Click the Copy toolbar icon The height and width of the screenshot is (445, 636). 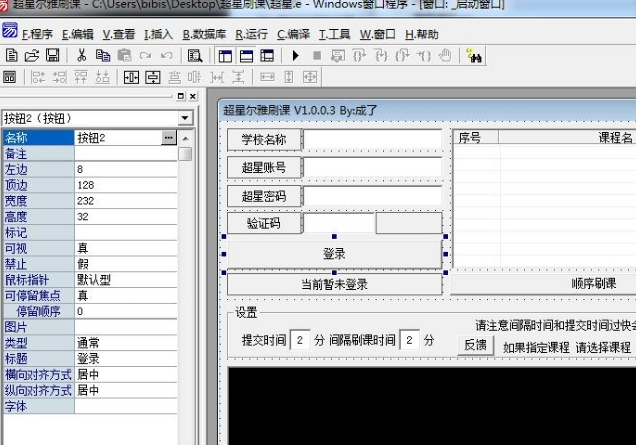[103, 55]
